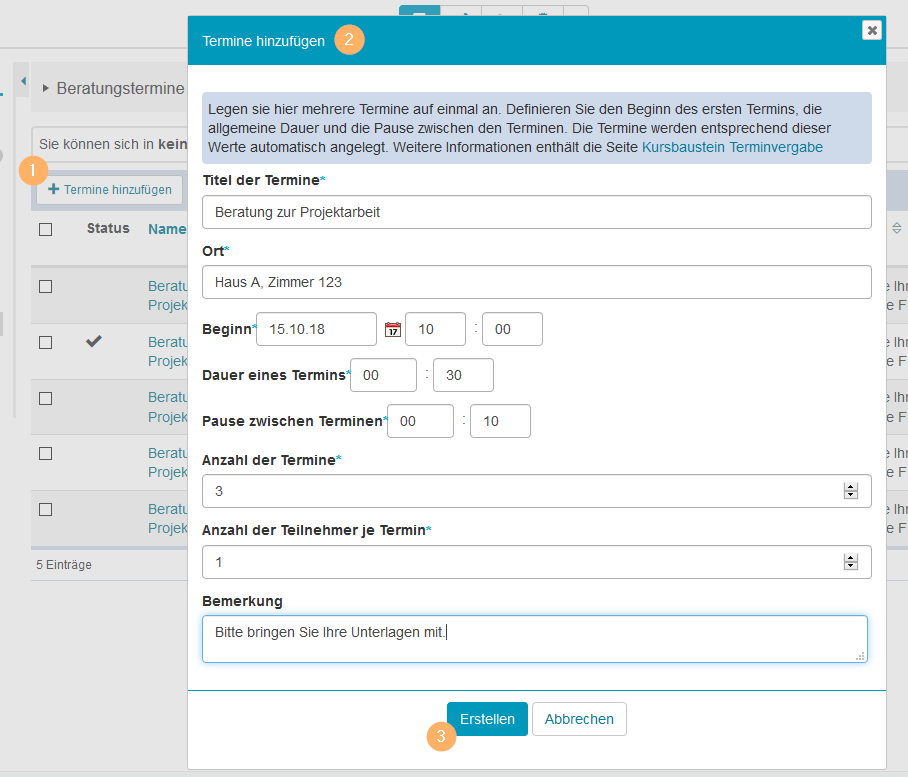Click the Abbrechen button
The width and height of the screenshot is (908, 777).
(579, 719)
